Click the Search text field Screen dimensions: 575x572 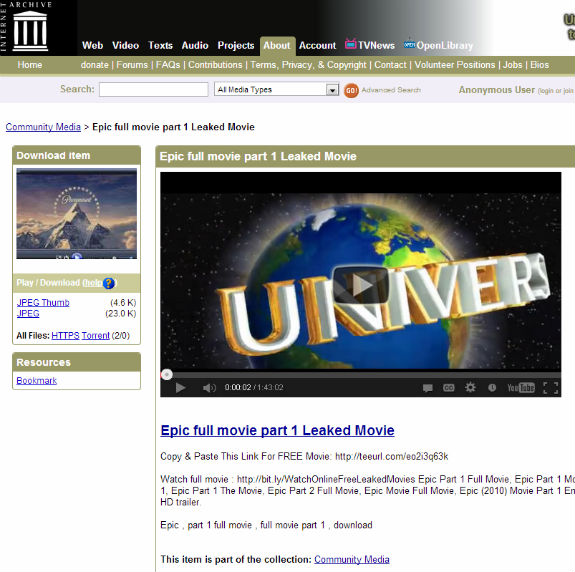point(154,89)
